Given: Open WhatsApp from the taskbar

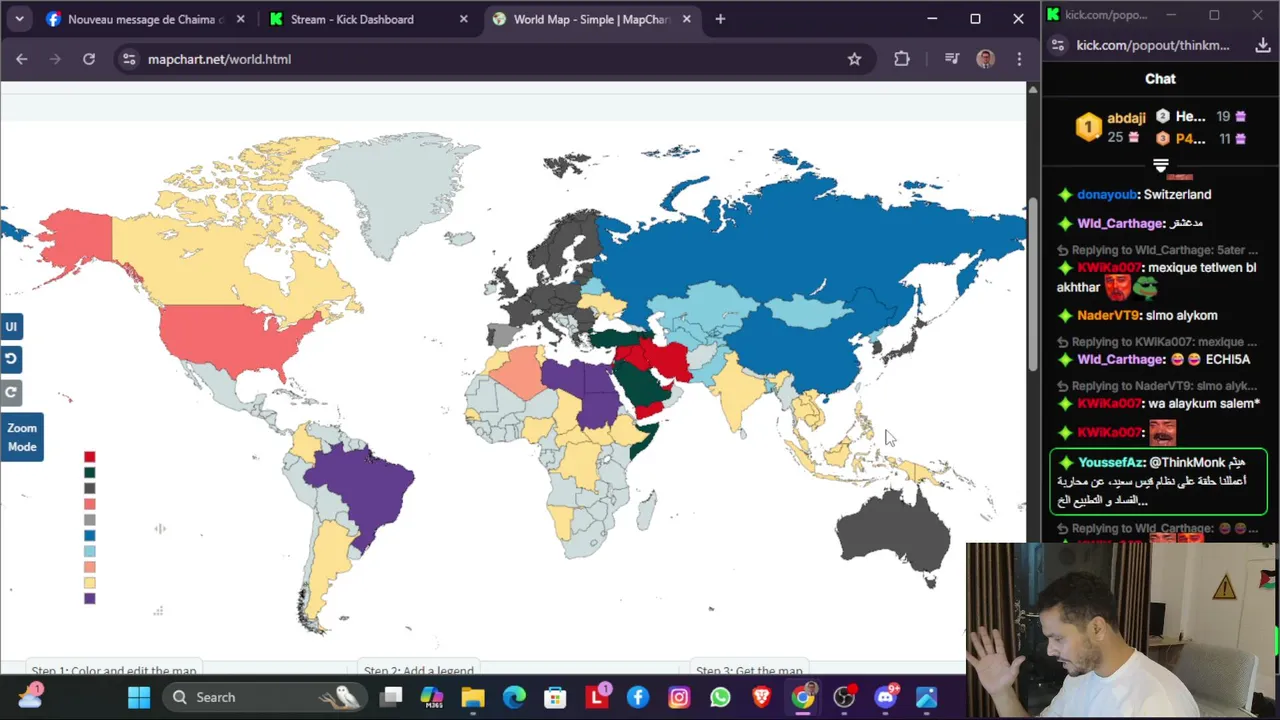Looking at the screenshot, I should pos(720,697).
